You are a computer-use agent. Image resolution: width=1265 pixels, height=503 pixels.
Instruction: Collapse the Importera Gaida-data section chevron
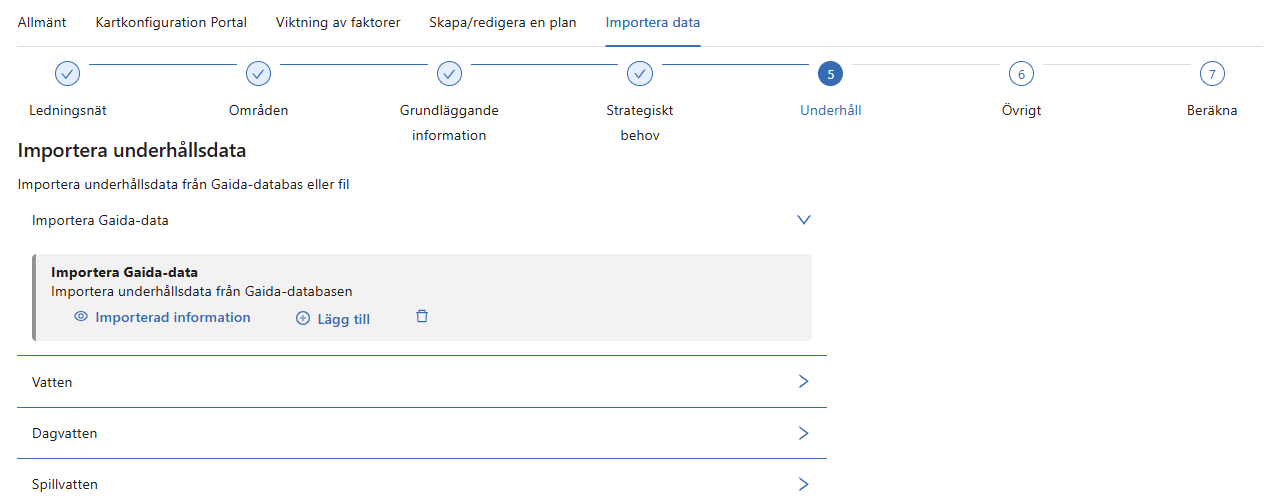click(803, 220)
